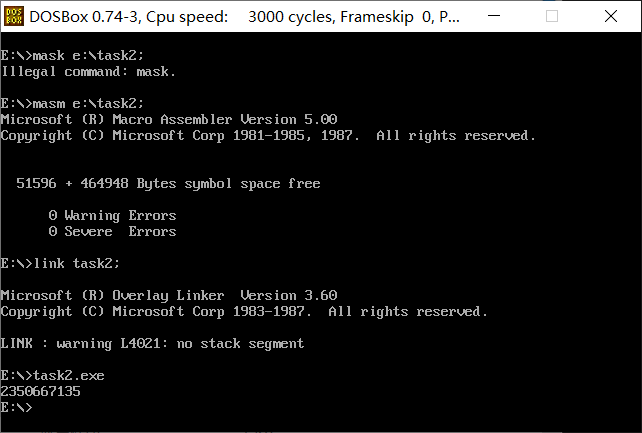The width and height of the screenshot is (642, 433).
Task: Click the DOSBox title bar text
Action: (244, 17)
